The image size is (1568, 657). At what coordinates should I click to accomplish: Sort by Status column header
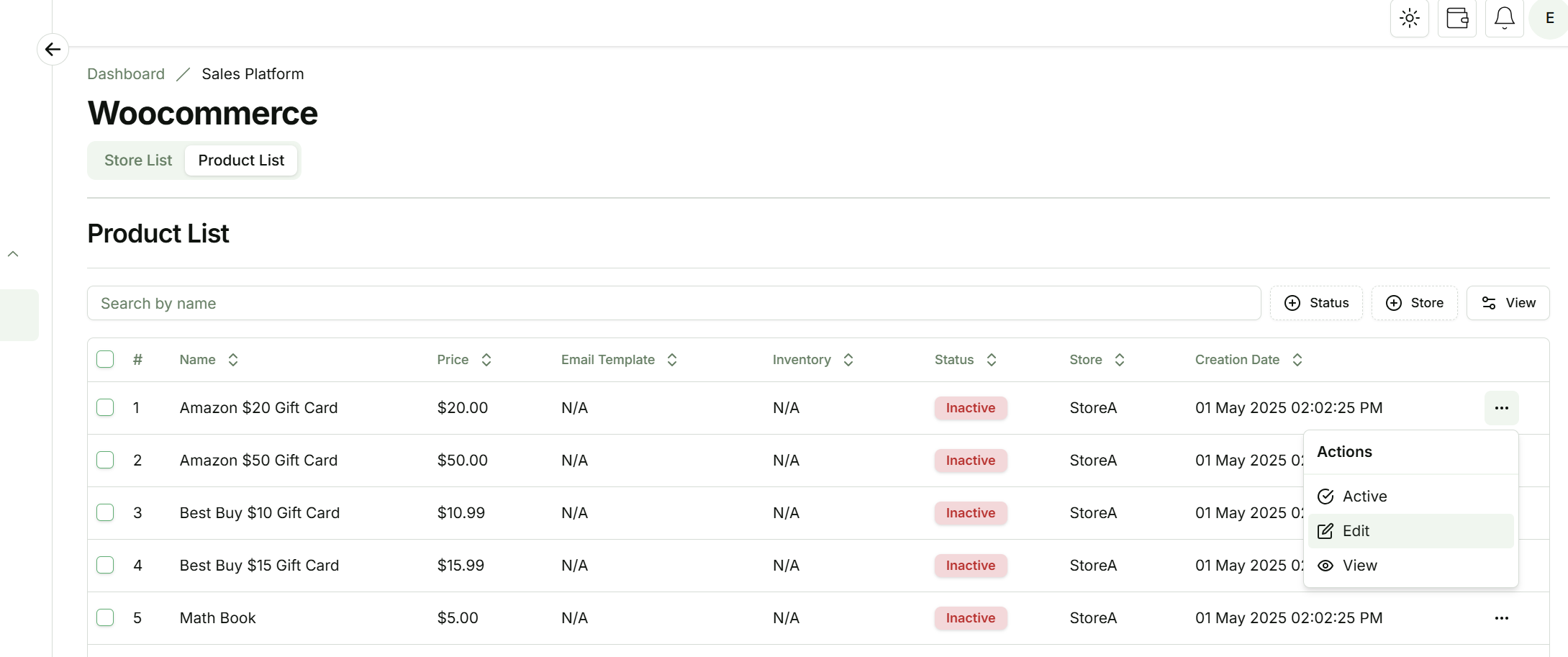[966, 360]
